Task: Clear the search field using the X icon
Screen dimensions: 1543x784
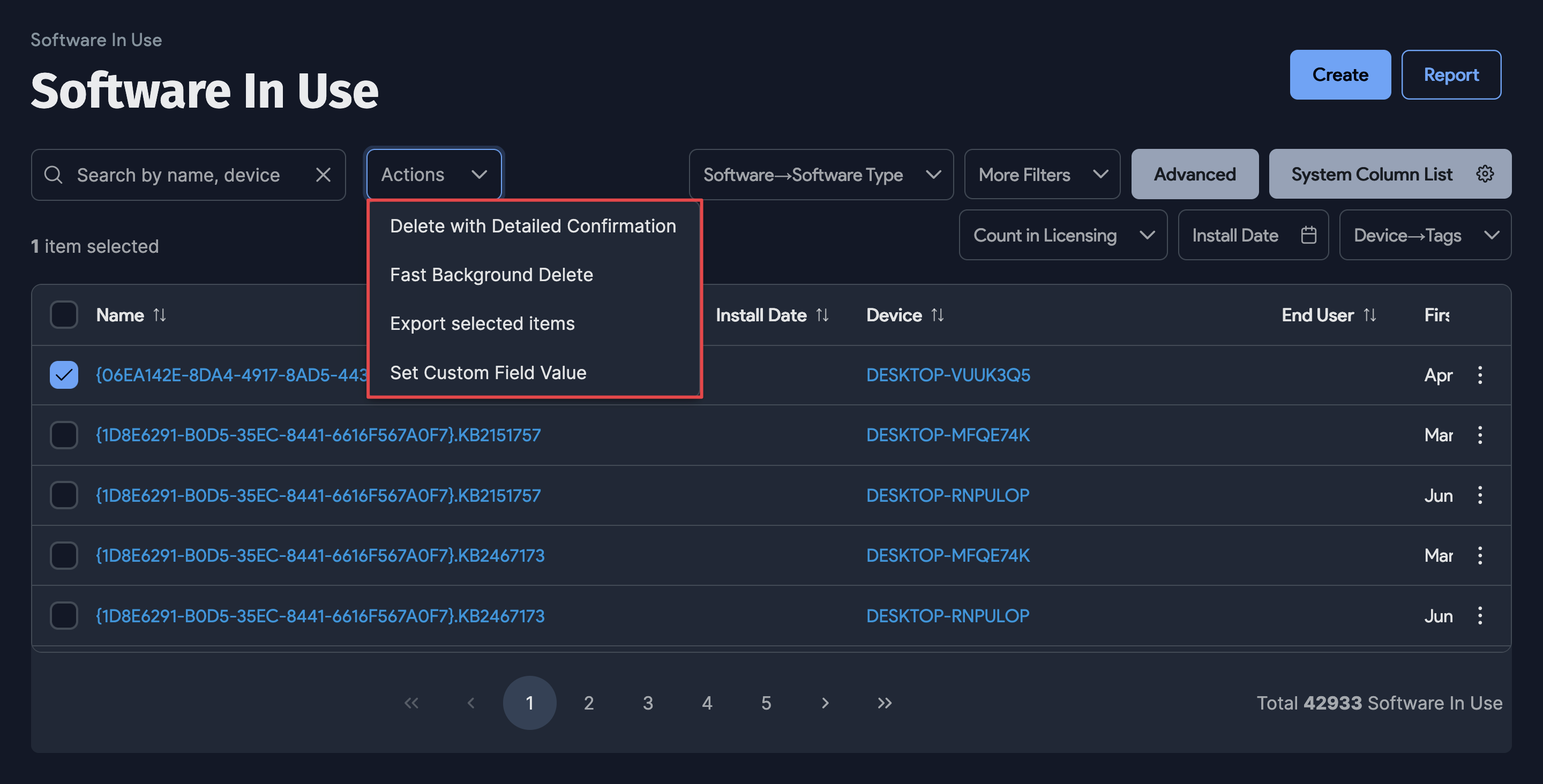Action: [x=323, y=174]
